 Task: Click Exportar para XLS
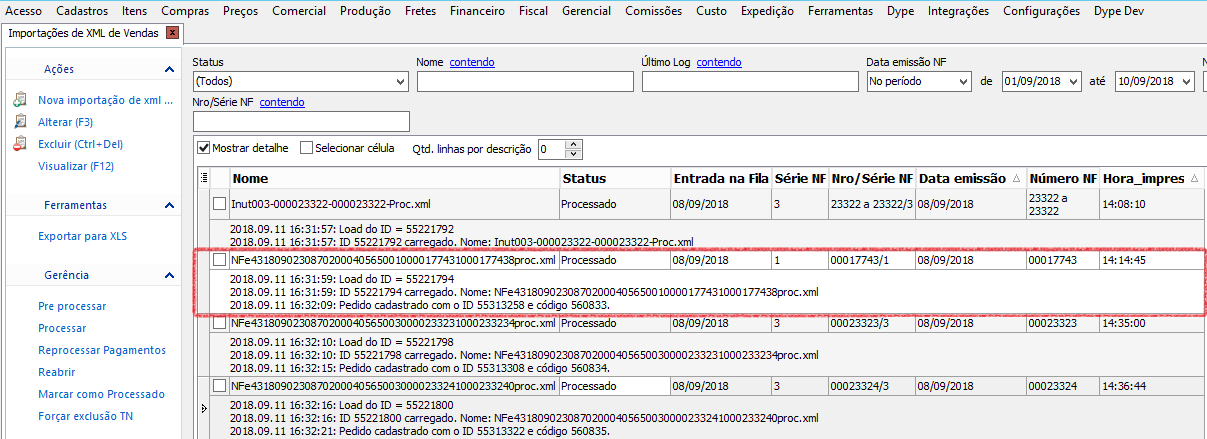(x=83, y=236)
